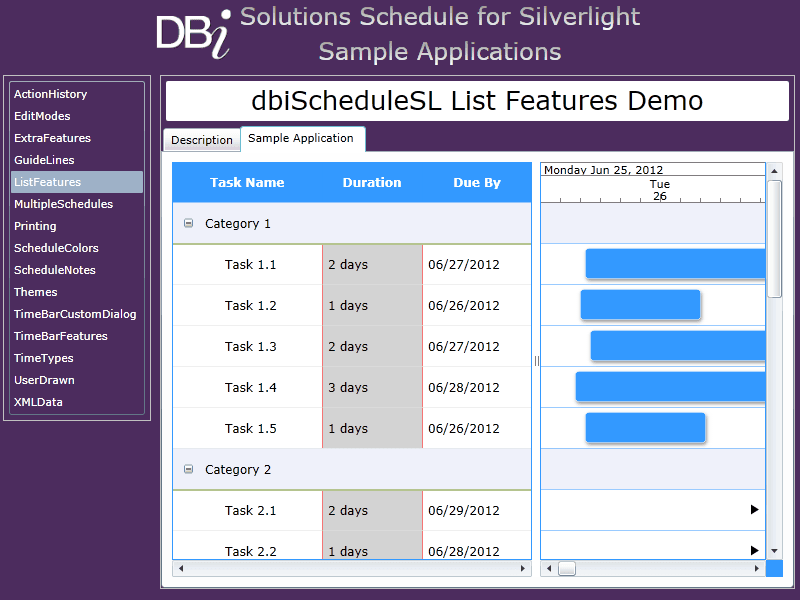Click the Tue 26 ruler label
The image size is (800, 600).
tap(660, 190)
